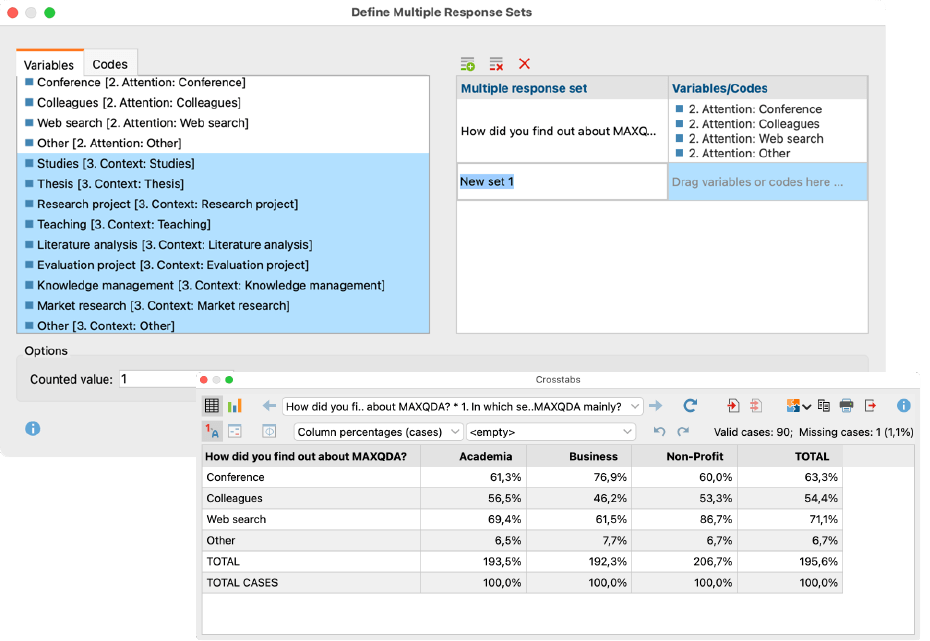Viewport: 930px width, 641px height.
Task: Refresh the Crosstabs results
Action: pos(690,406)
